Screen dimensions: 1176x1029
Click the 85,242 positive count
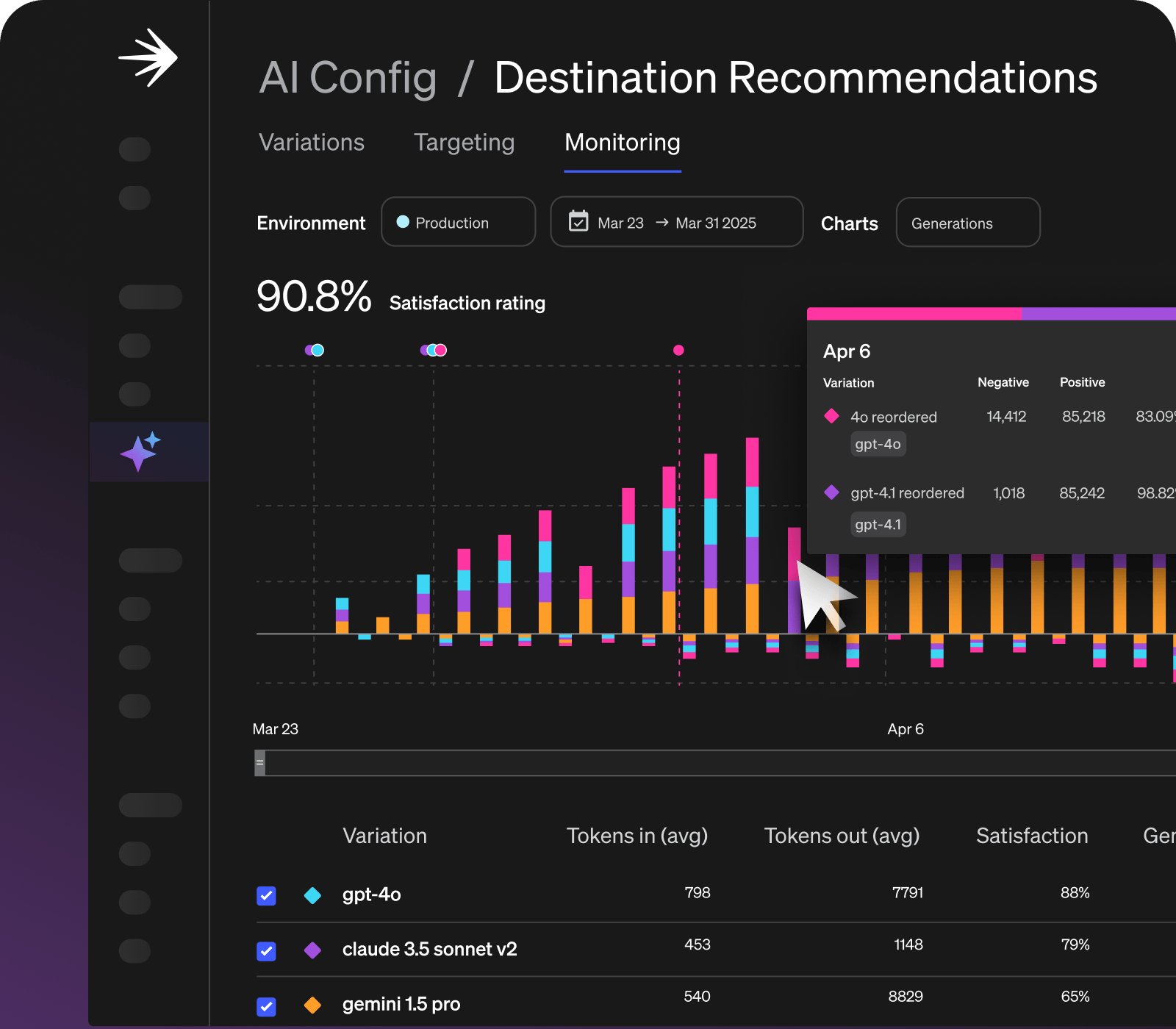tap(1082, 493)
